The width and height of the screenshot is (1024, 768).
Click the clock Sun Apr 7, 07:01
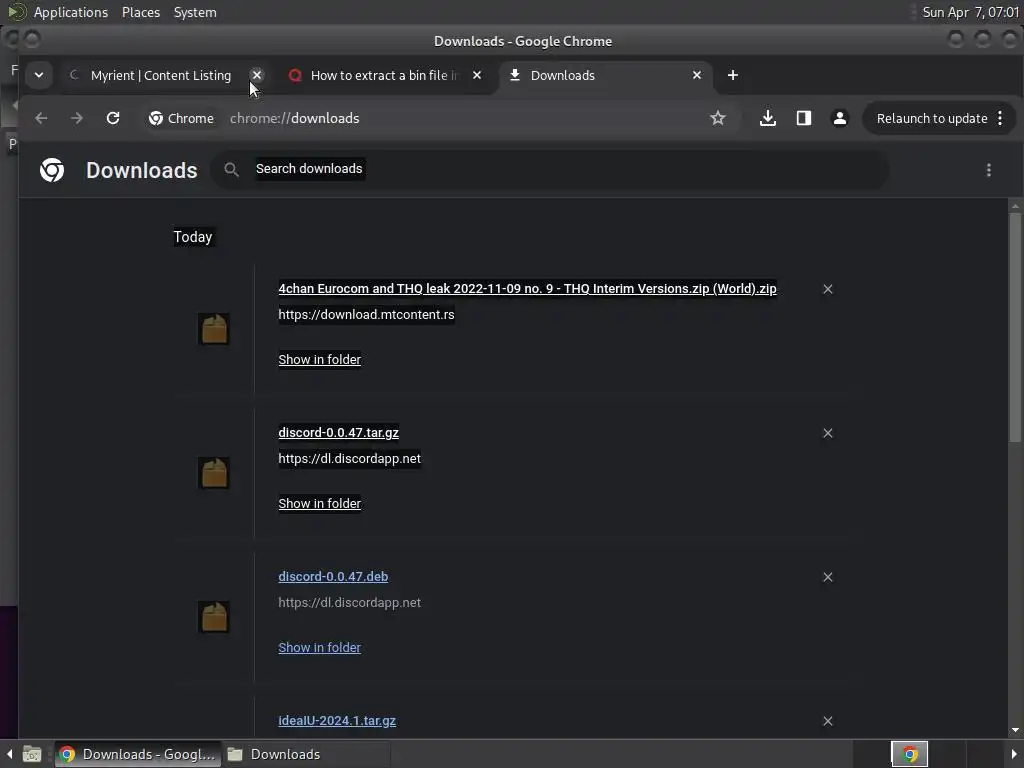970,12
